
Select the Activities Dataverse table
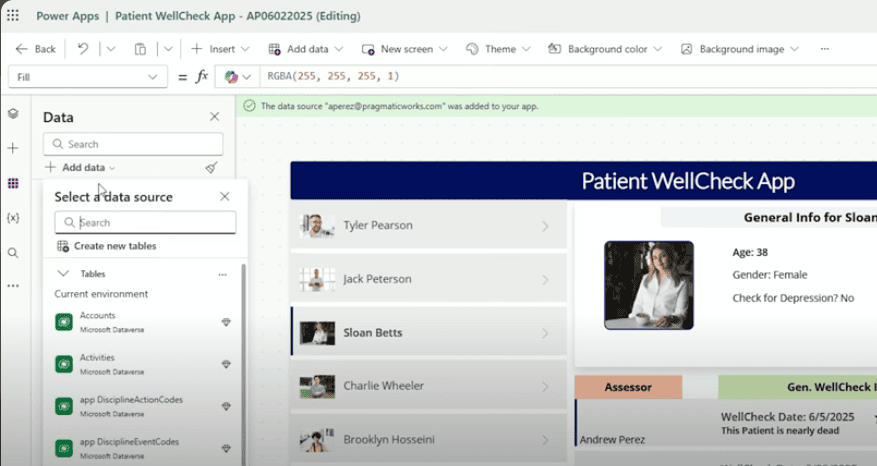tap(143, 364)
